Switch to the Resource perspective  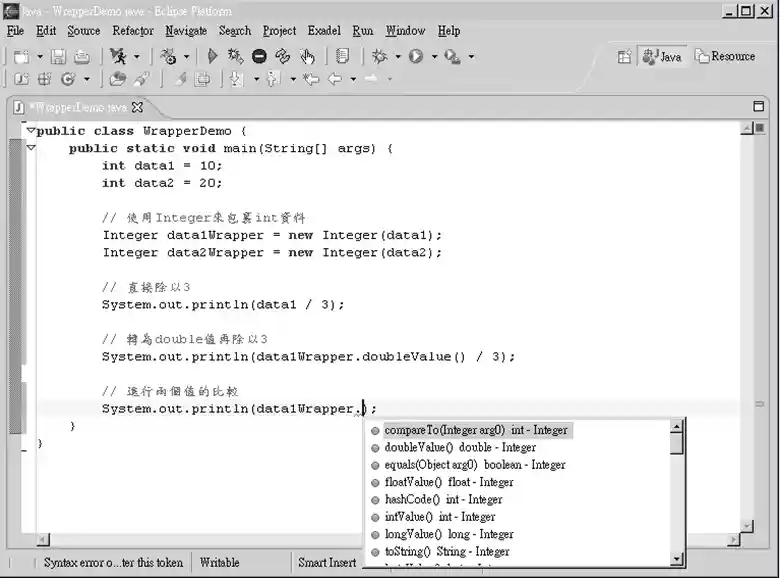click(725, 57)
